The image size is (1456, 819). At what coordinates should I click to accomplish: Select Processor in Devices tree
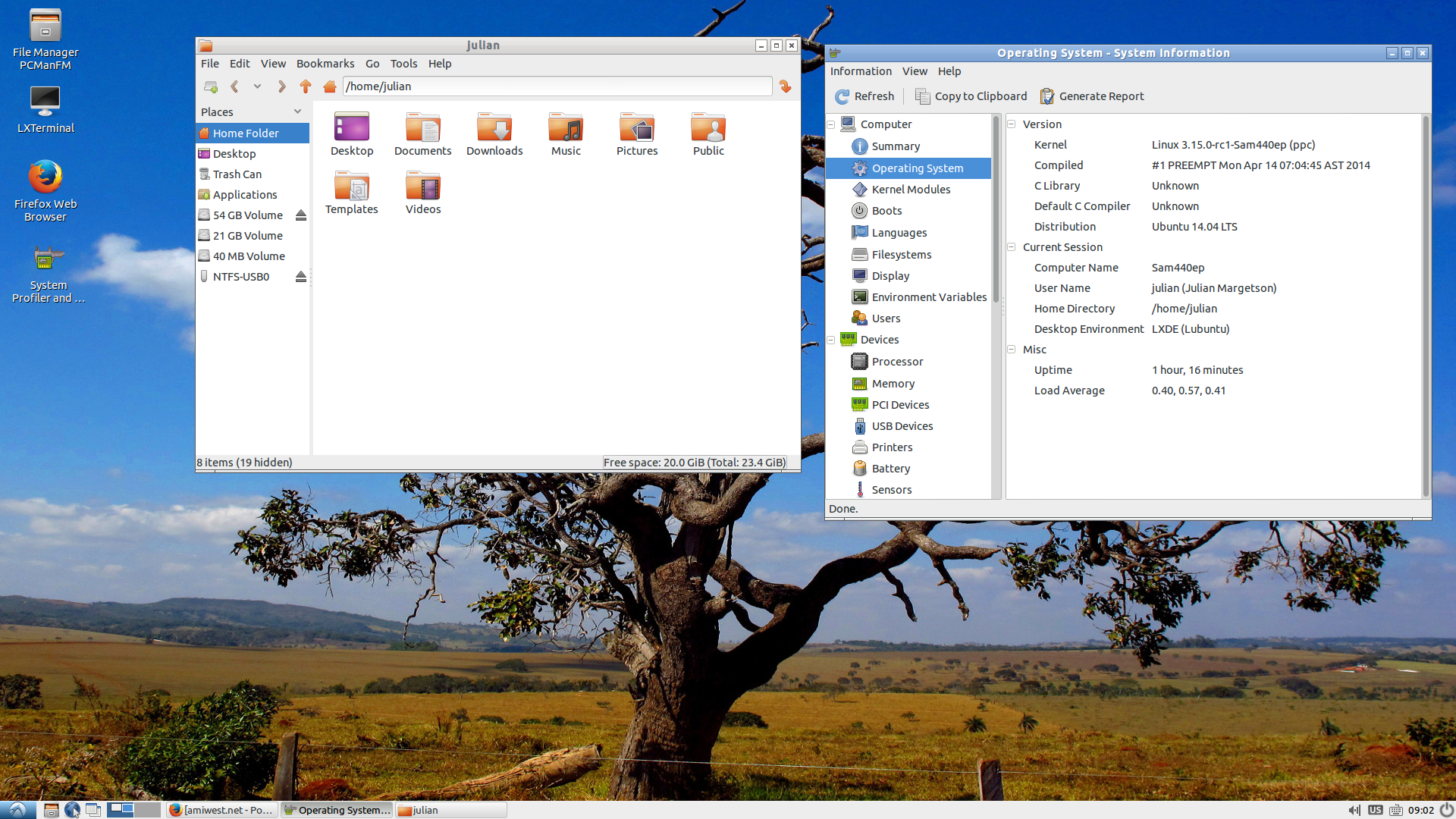pos(897,362)
